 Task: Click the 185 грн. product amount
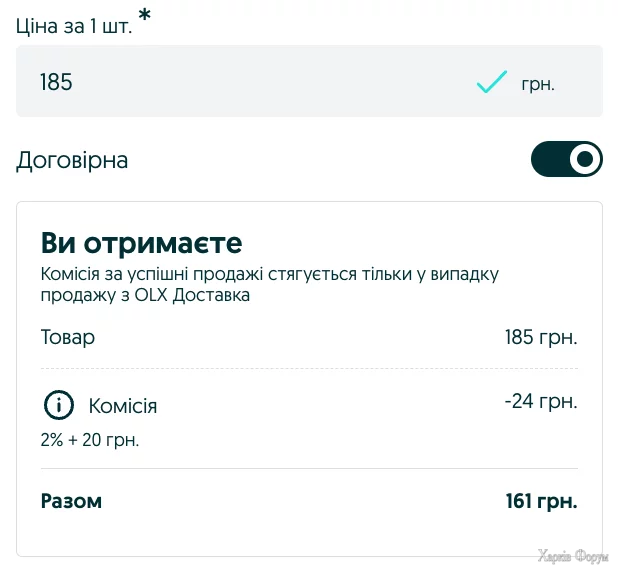coord(541,337)
